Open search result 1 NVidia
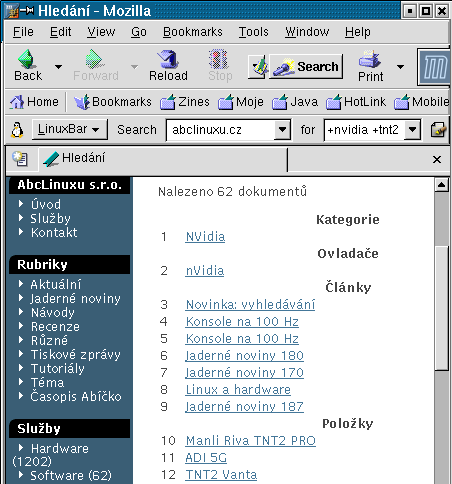The width and height of the screenshot is (452, 484). coord(205,237)
